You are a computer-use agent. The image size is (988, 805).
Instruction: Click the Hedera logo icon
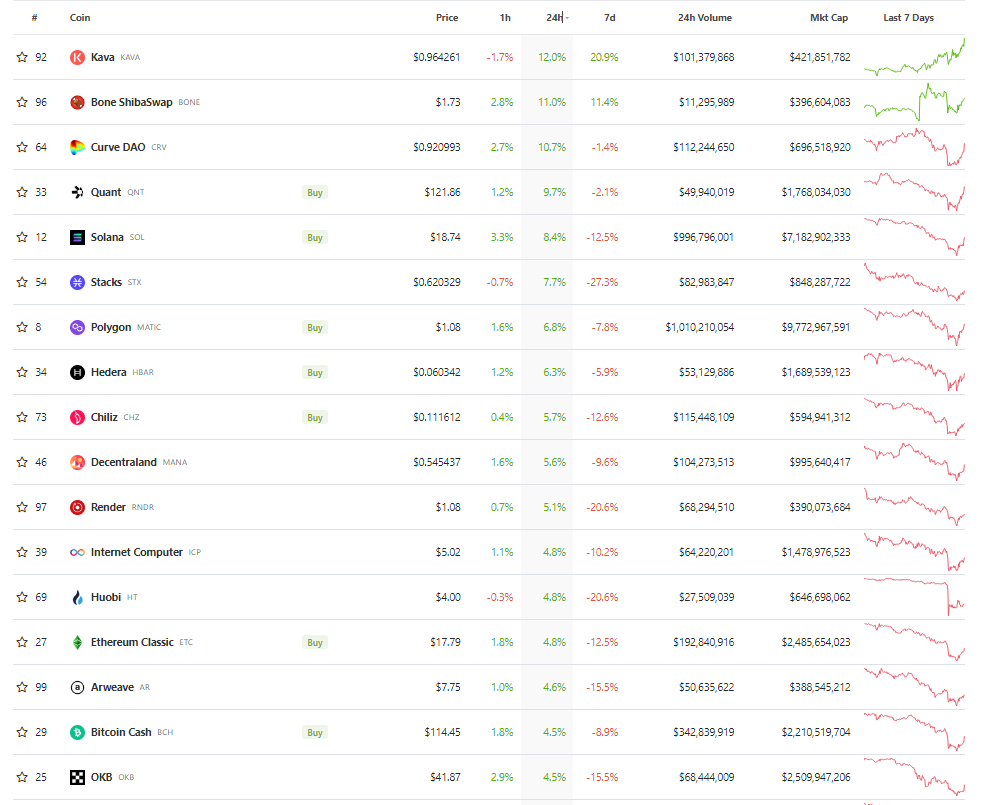click(77, 372)
